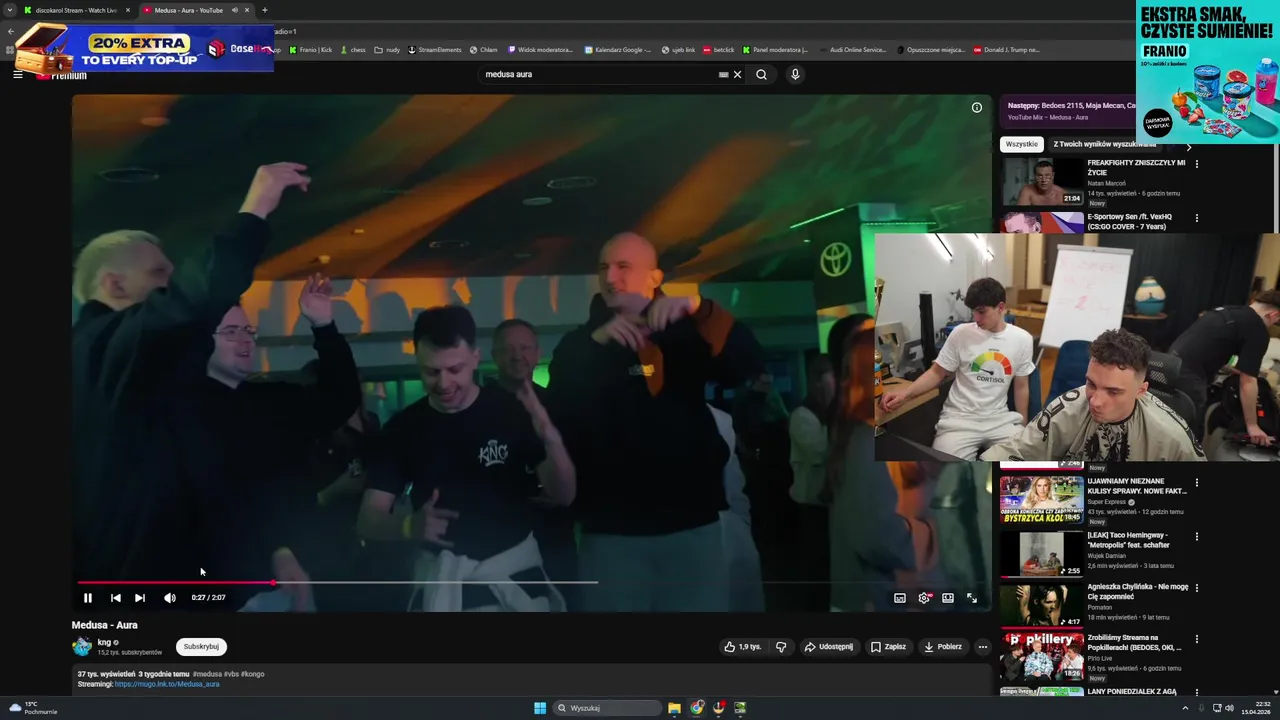Open the weather widget in taskbar
Viewport: 1280px width, 720px height.
tap(32, 708)
